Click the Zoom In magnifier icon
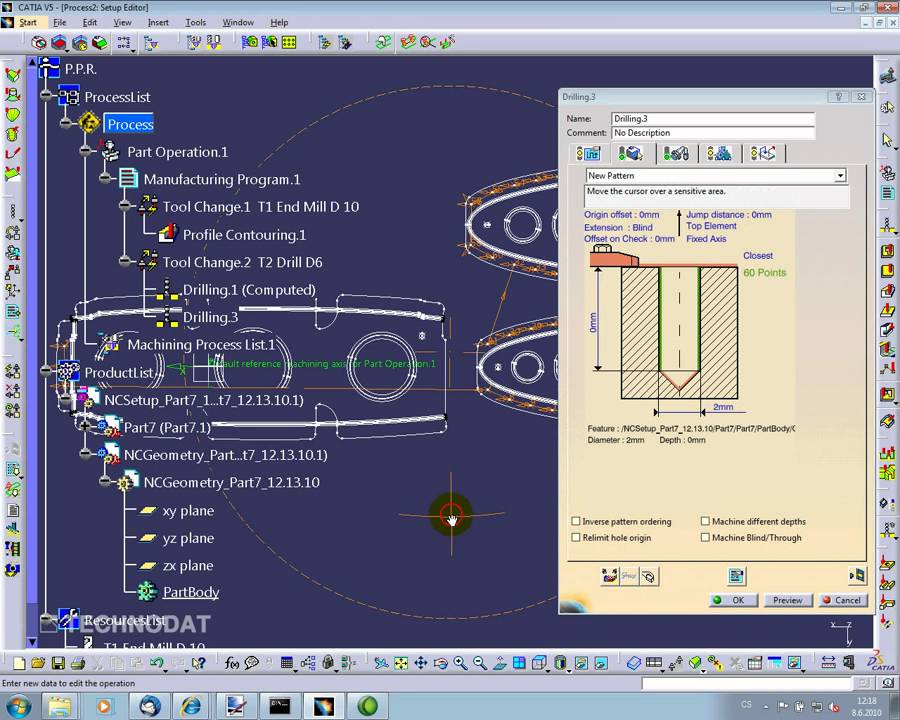The image size is (900, 720). 460,663
